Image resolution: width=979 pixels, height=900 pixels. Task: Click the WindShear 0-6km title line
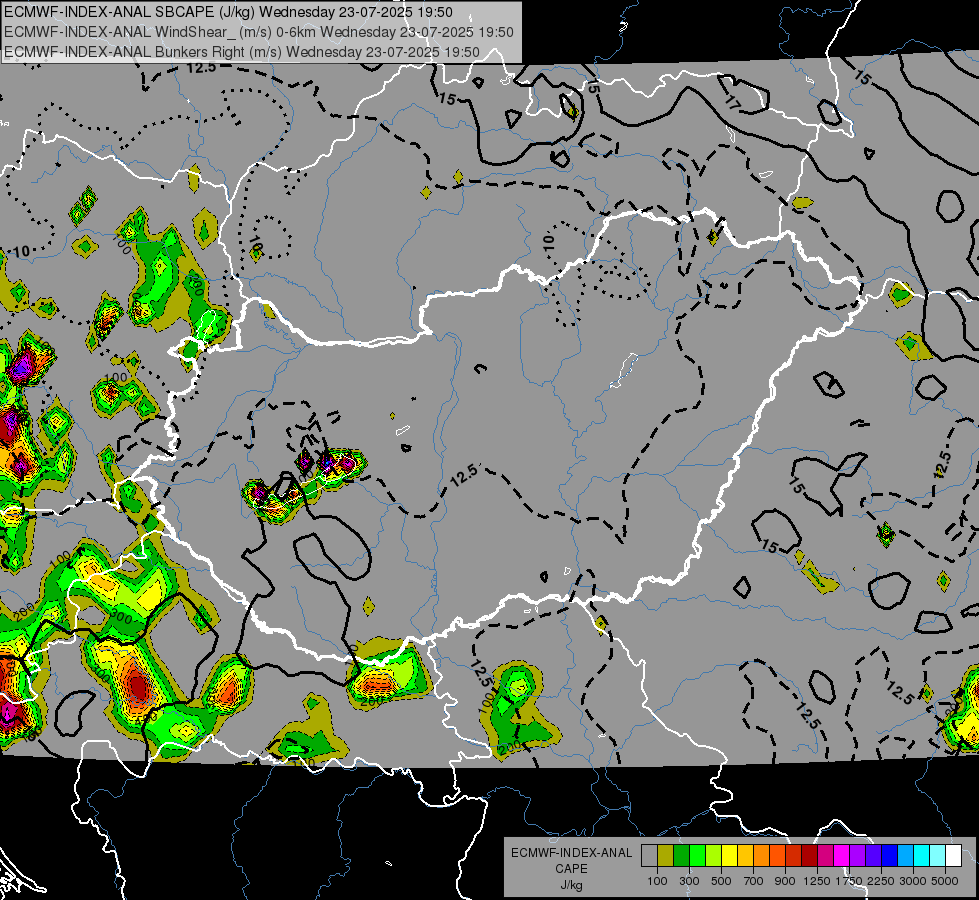point(259,32)
